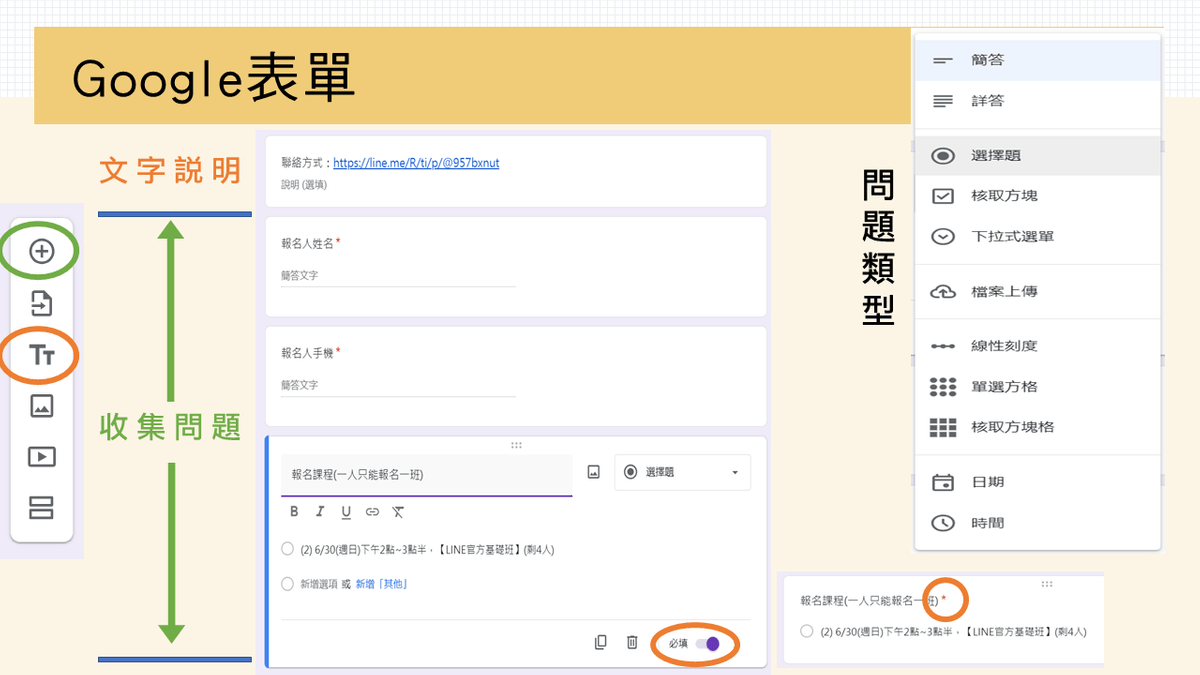
Task: Click 新增「其他」 link
Action: click(382, 584)
